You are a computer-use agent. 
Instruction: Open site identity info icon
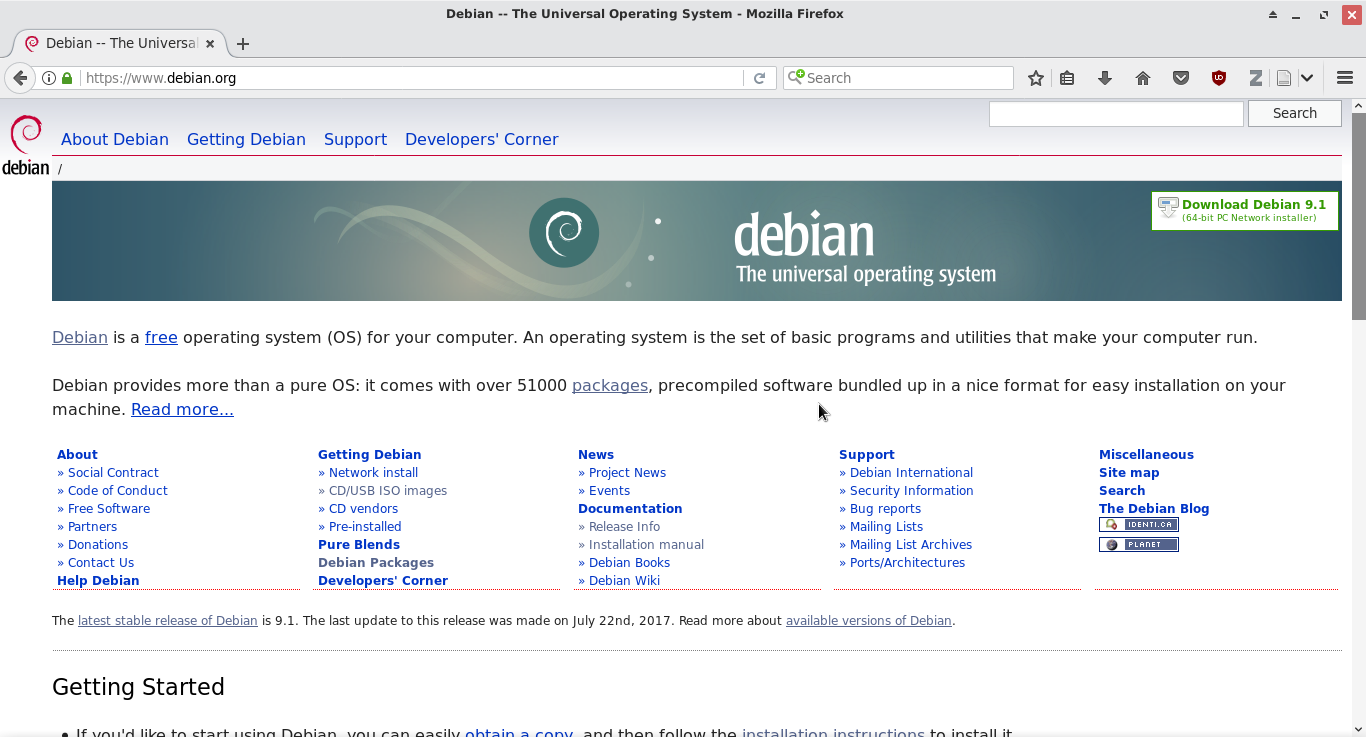point(49,78)
